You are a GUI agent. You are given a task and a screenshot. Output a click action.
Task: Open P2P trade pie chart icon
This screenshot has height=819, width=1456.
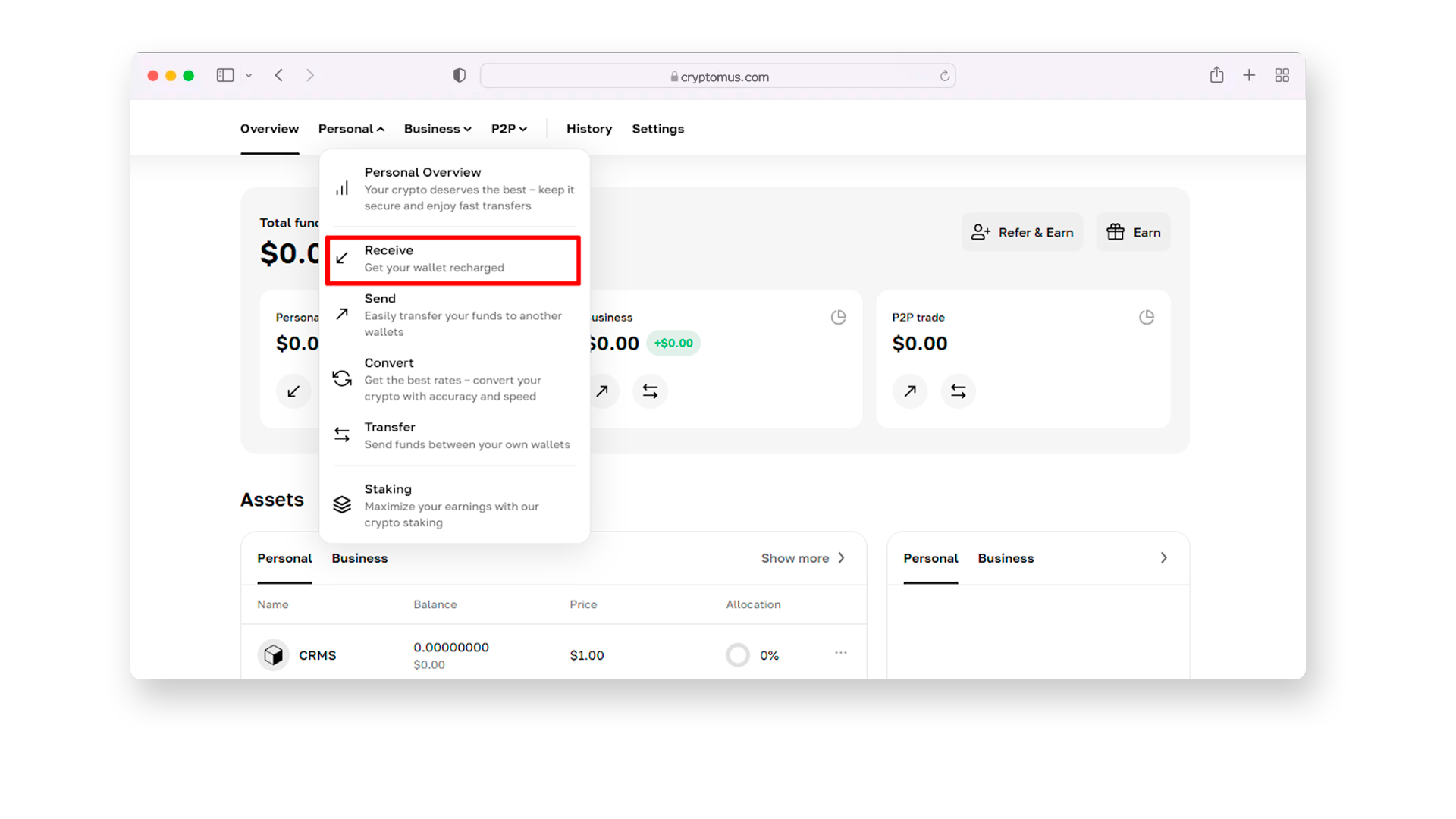(1147, 317)
